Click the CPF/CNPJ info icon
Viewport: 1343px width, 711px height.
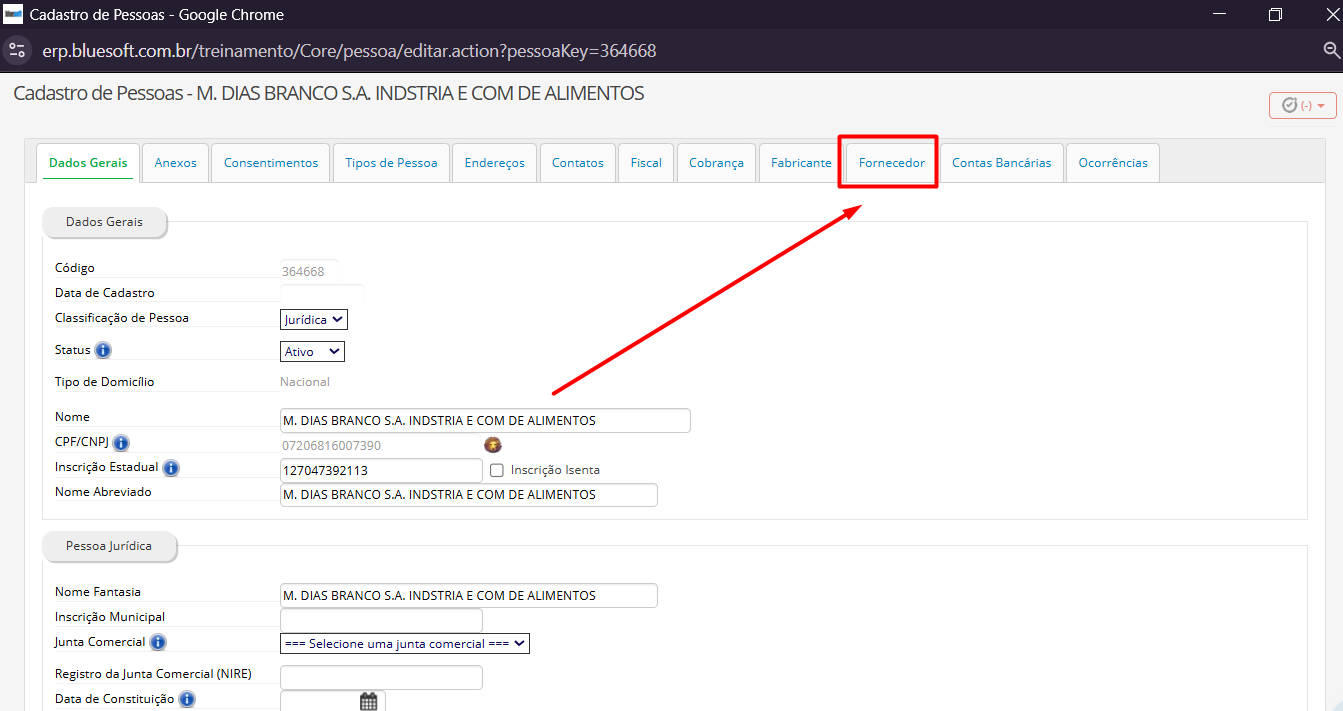(121, 443)
